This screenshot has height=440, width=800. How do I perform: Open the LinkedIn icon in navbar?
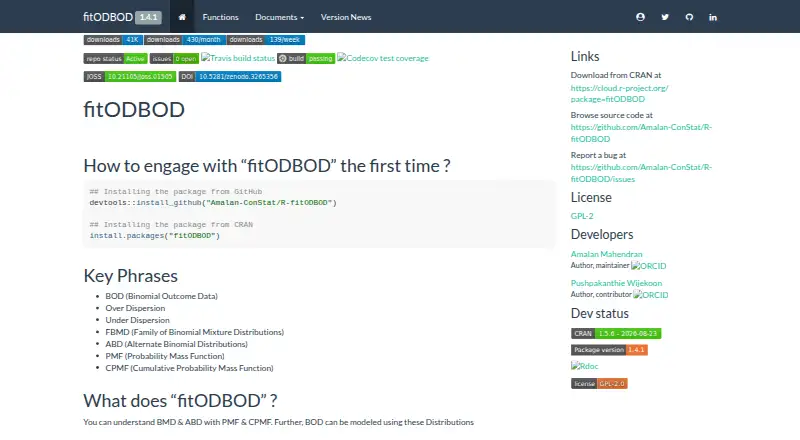click(713, 17)
